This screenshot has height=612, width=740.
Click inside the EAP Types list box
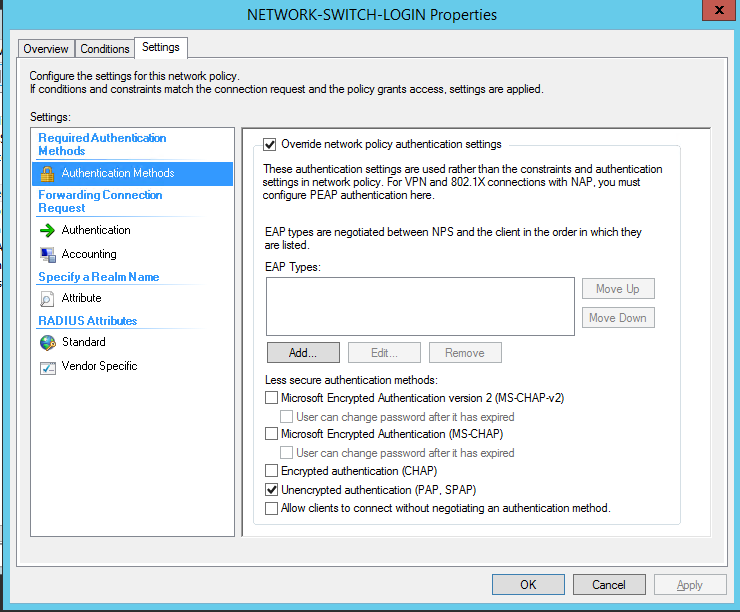420,307
